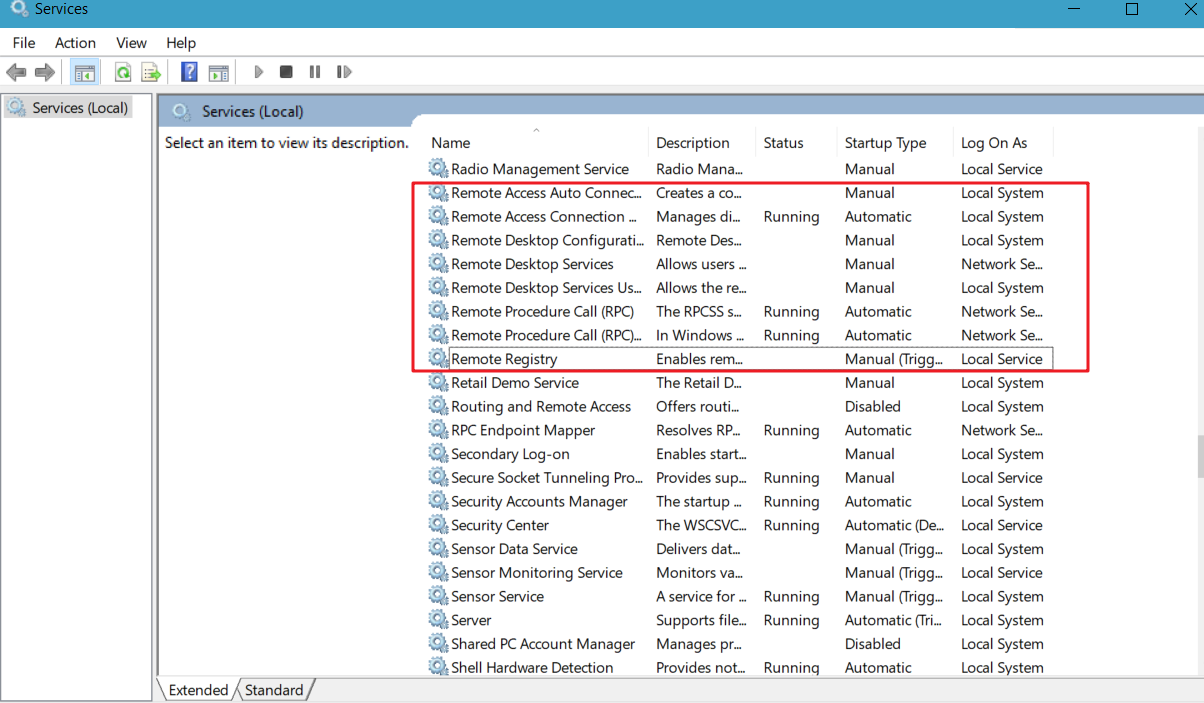The width and height of the screenshot is (1204, 703).
Task: Click the Remote Desktop Services gear icon
Action: click(x=438, y=264)
